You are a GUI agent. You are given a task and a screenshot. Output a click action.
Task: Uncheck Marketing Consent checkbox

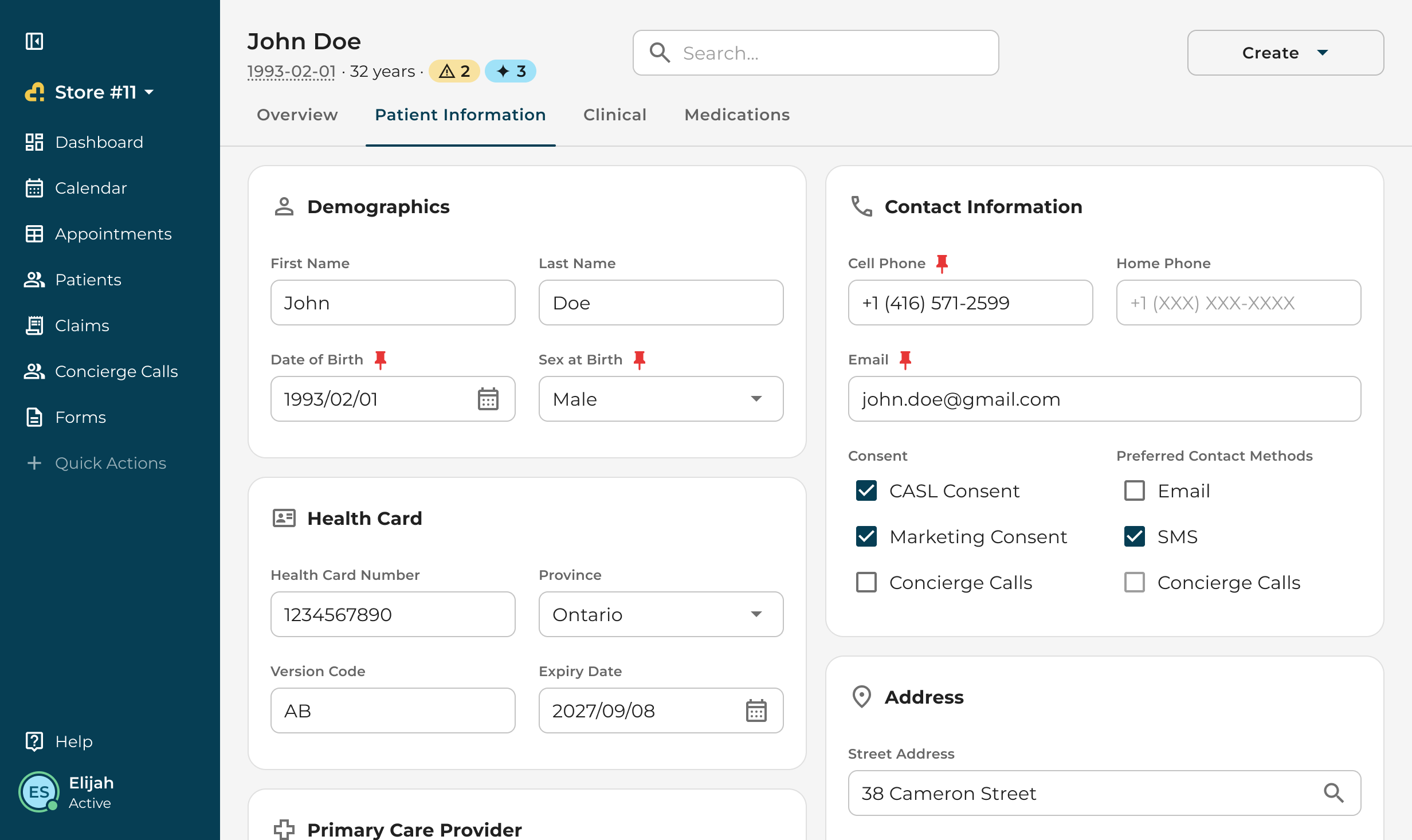pyautogui.click(x=866, y=536)
